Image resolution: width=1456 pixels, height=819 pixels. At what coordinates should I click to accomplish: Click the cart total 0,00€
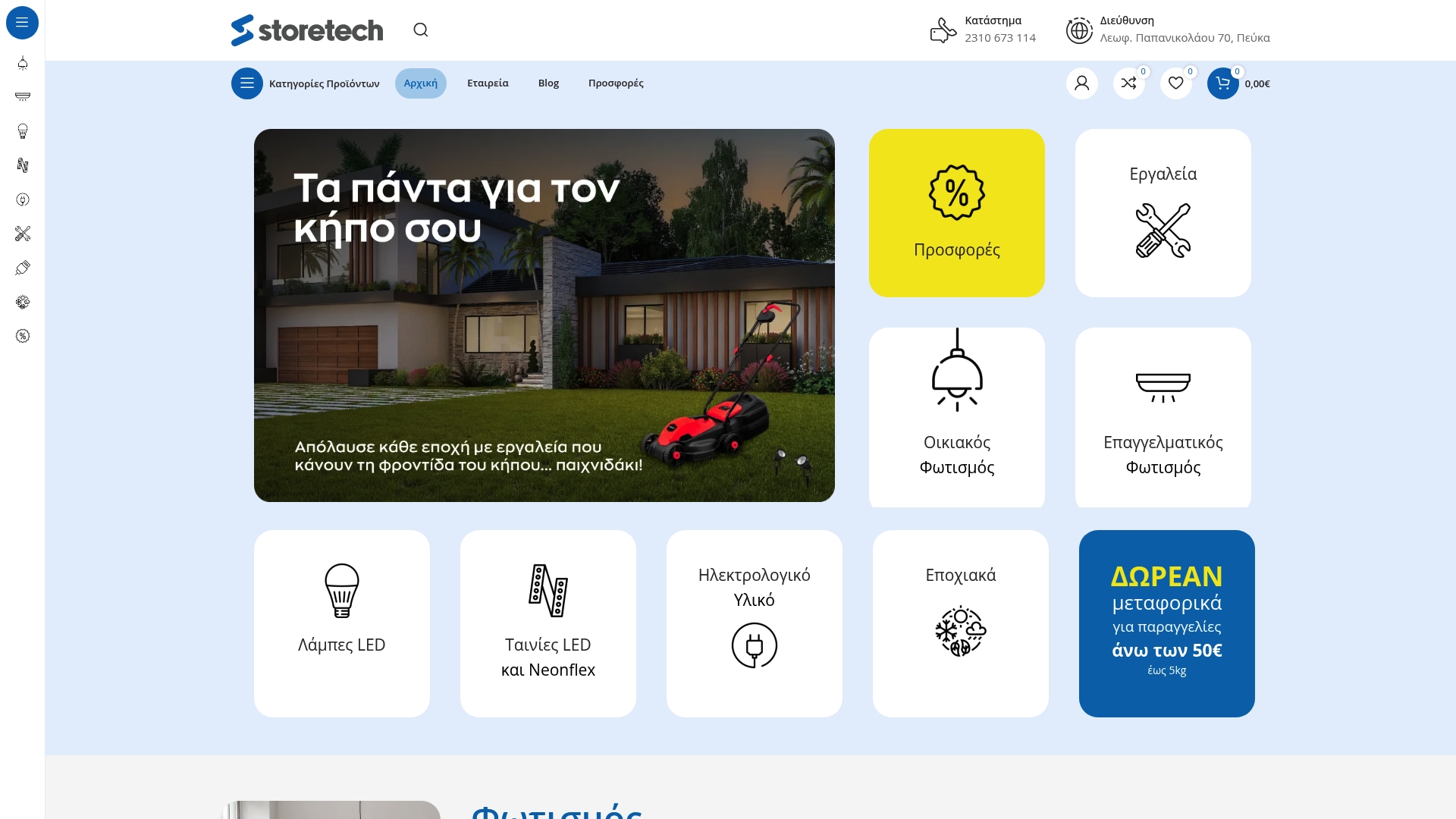(x=1257, y=84)
